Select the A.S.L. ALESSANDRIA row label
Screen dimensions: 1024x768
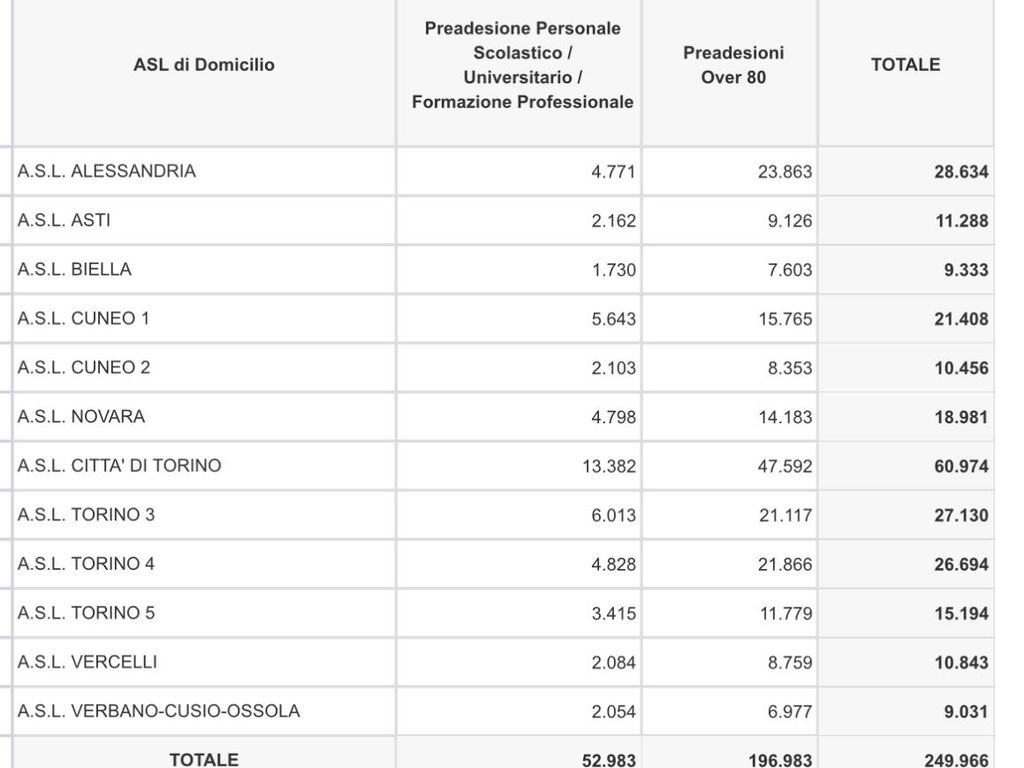(106, 171)
